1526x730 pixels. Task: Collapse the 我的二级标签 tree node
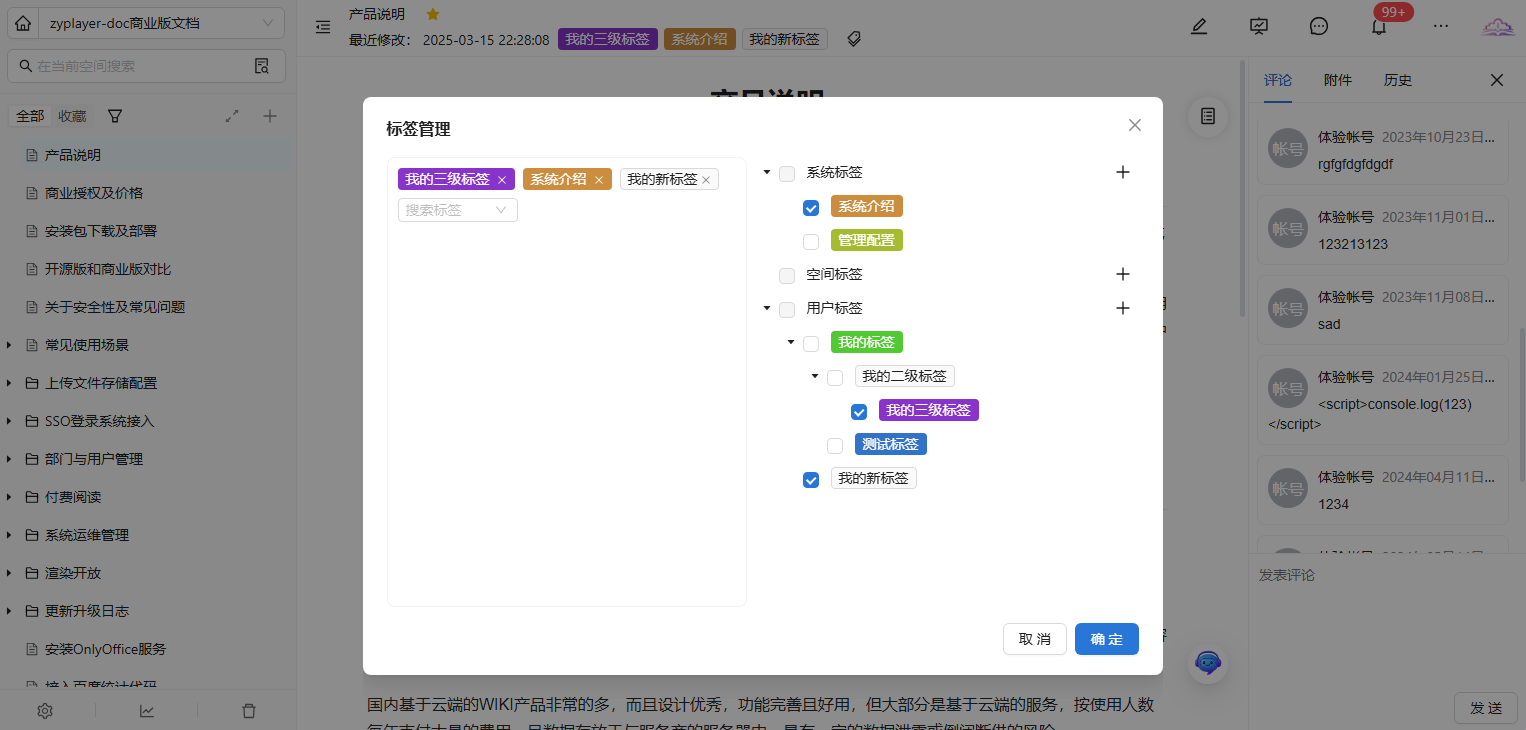click(815, 377)
